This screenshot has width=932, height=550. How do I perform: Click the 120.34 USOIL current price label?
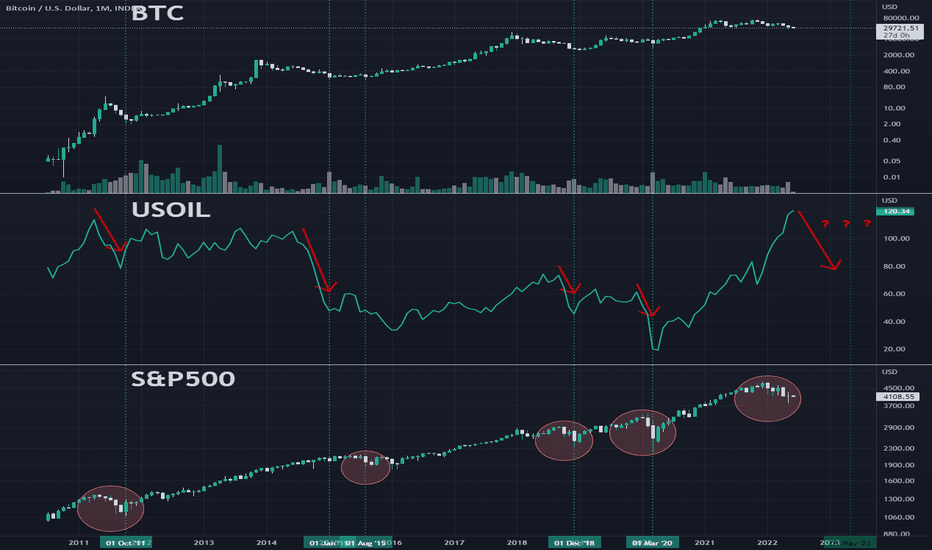(x=895, y=211)
